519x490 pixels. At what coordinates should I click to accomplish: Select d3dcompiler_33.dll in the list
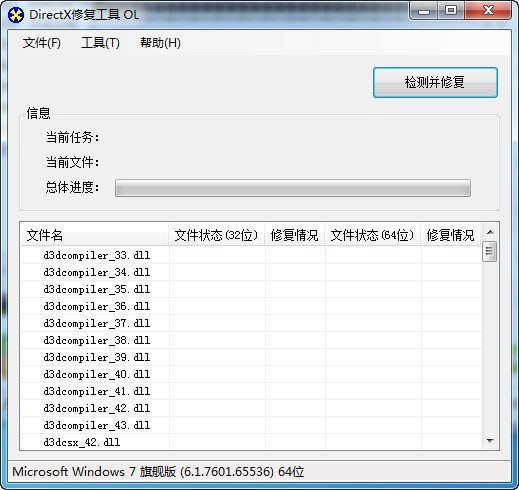tap(97, 255)
